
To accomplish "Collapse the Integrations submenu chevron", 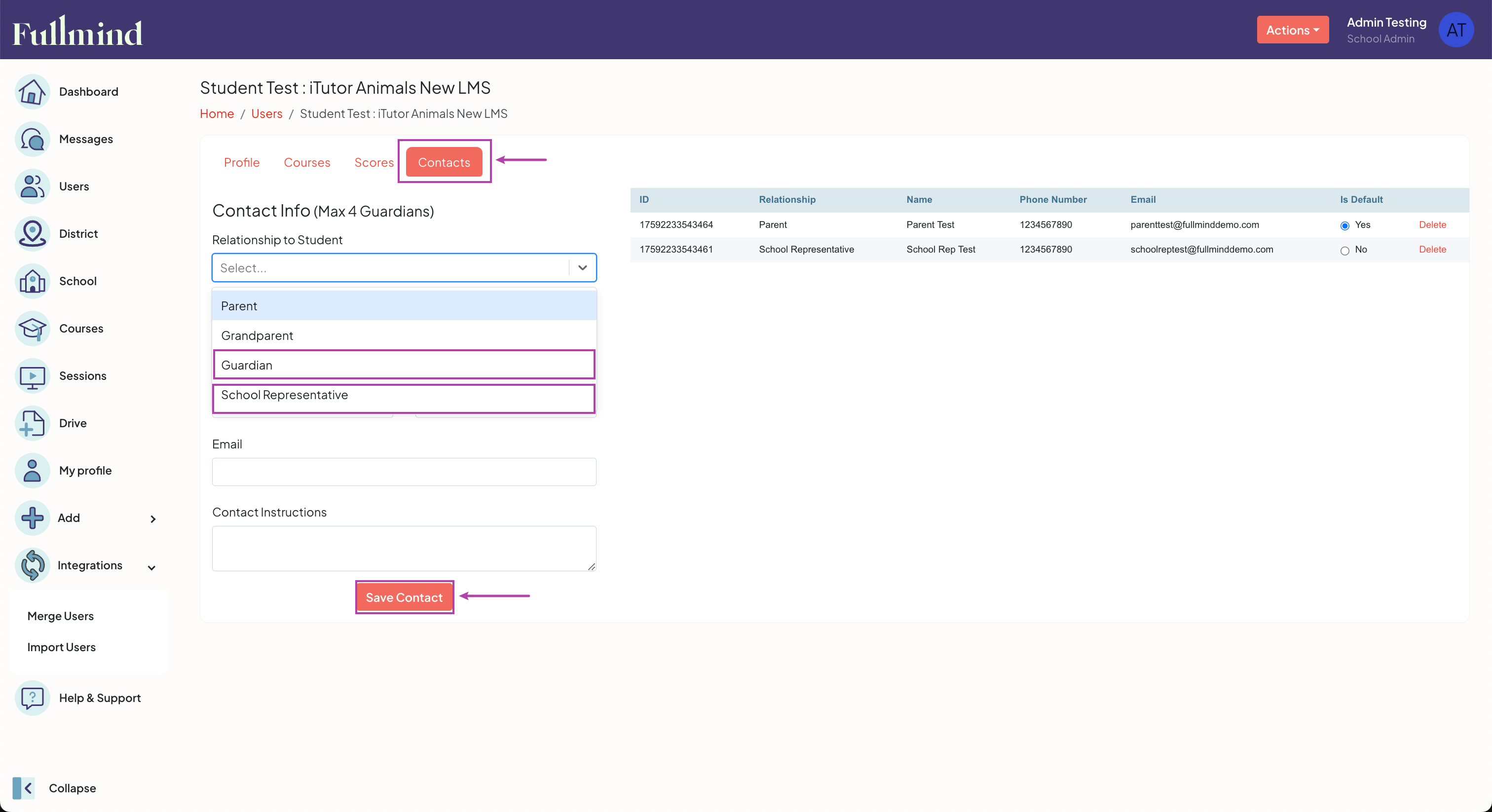I will click(x=152, y=568).
